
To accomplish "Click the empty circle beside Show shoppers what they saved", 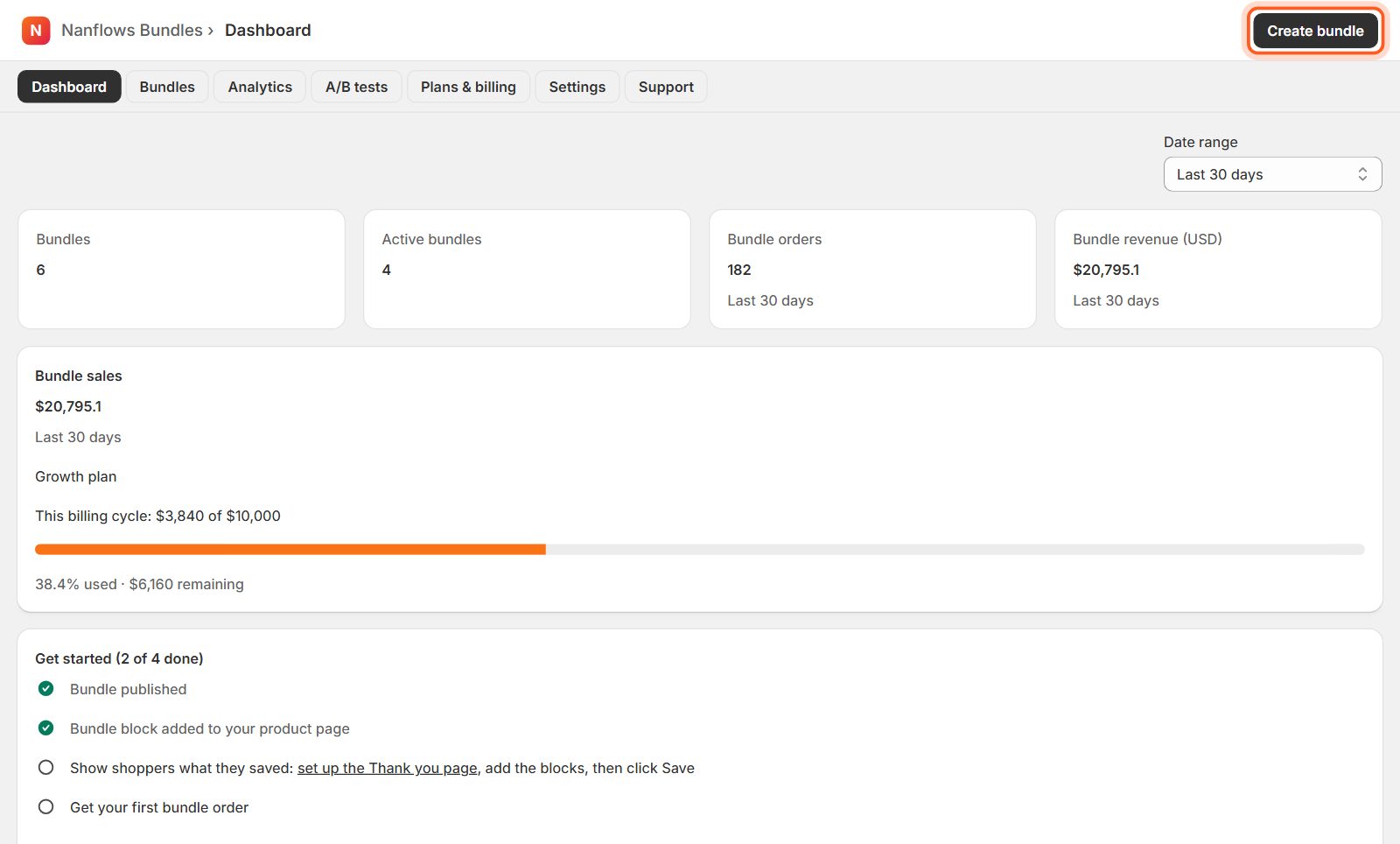I will point(46,768).
